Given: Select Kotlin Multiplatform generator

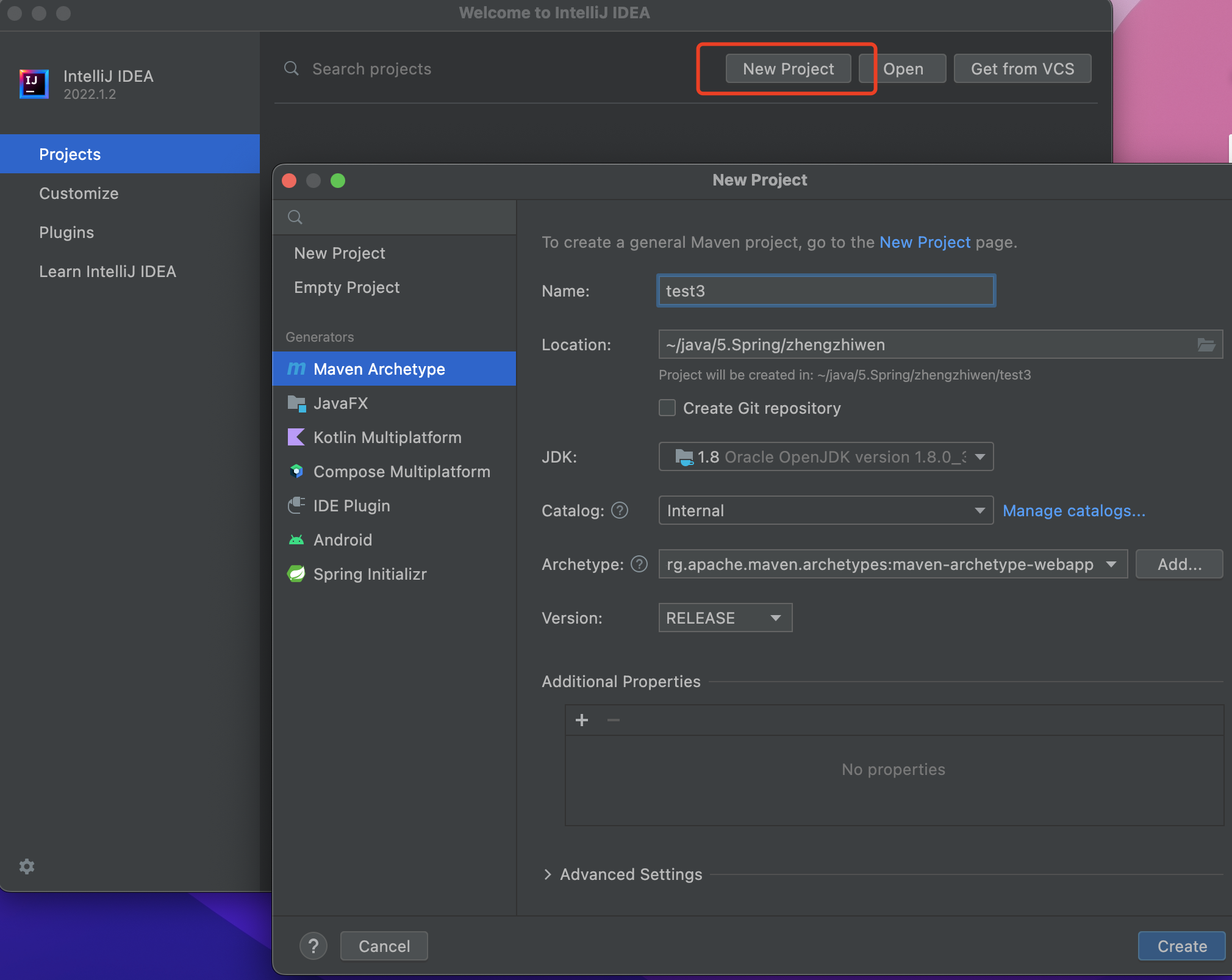Looking at the screenshot, I should (394, 437).
